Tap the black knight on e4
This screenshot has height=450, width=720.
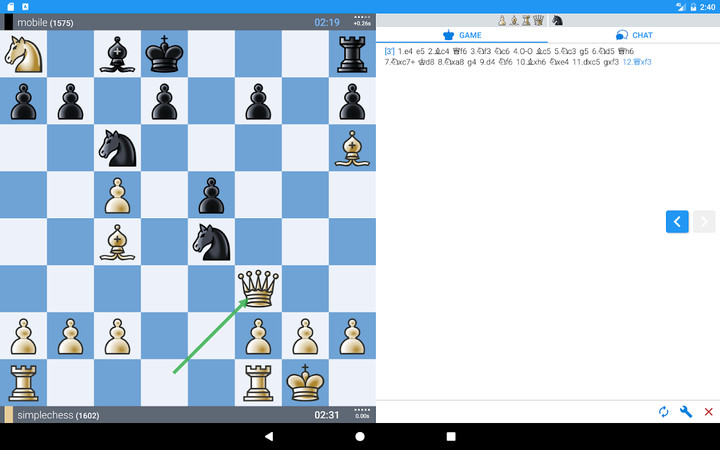(211, 242)
